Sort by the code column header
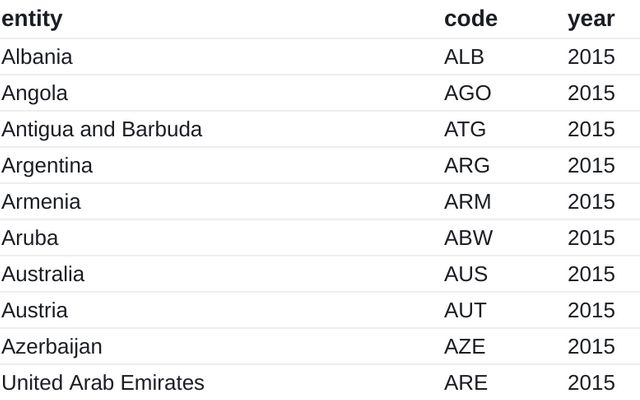The image size is (640, 400). tap(470, 19)
